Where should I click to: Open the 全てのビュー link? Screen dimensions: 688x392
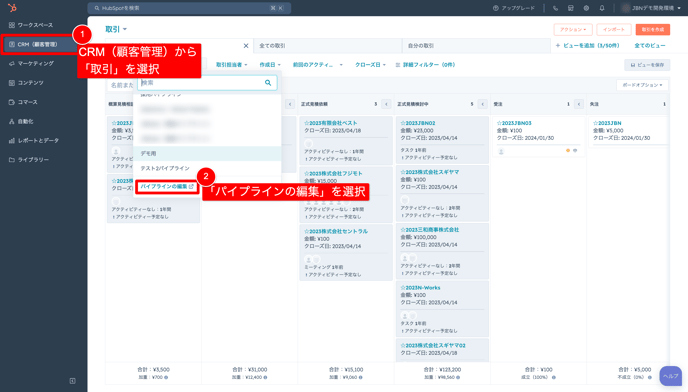(650, 46)
